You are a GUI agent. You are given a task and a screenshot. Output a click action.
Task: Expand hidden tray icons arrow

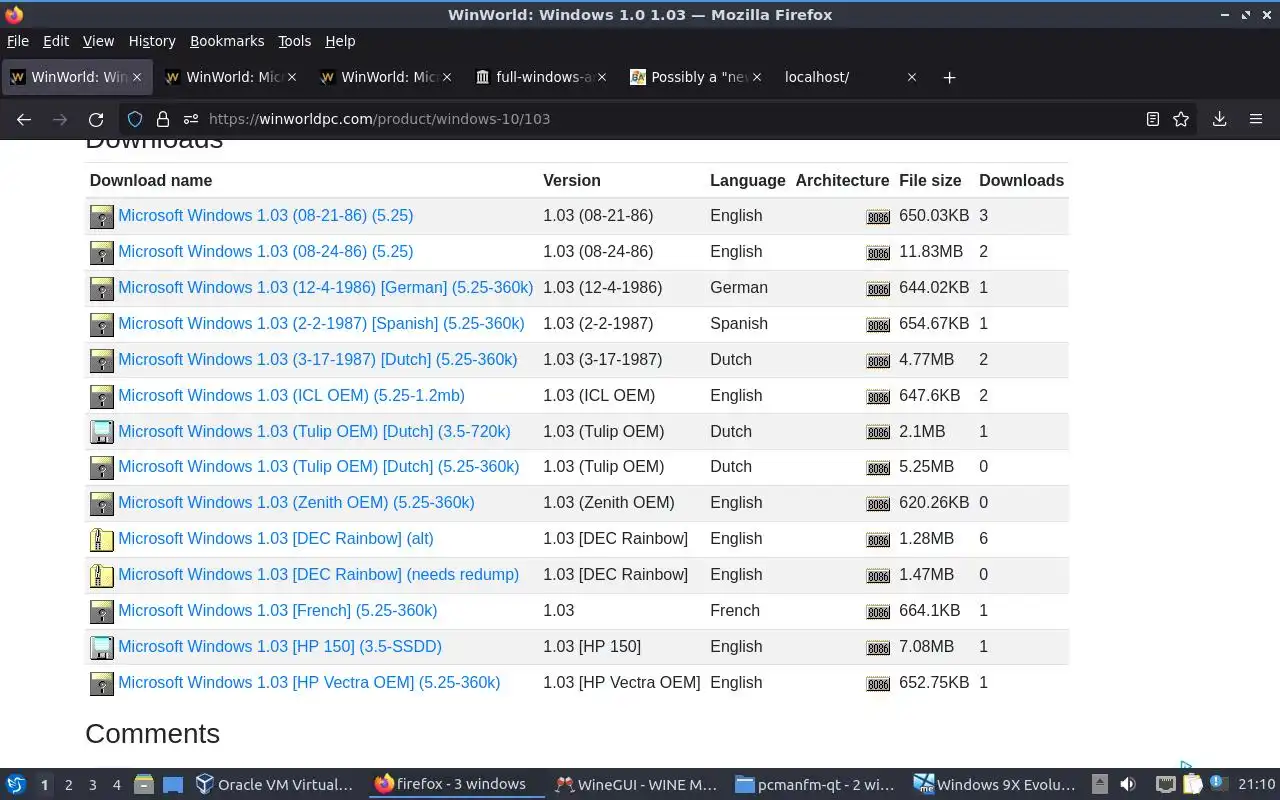coord(1099,785)
